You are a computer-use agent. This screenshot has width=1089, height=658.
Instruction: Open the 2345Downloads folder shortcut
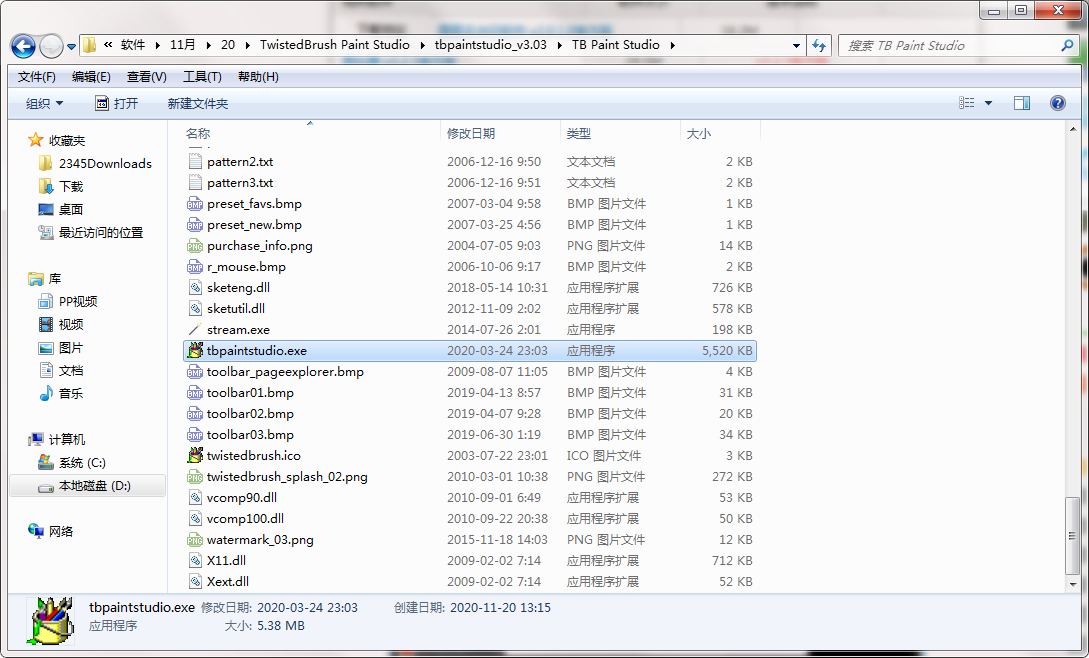pyautogui.click(x=105, y=163)
